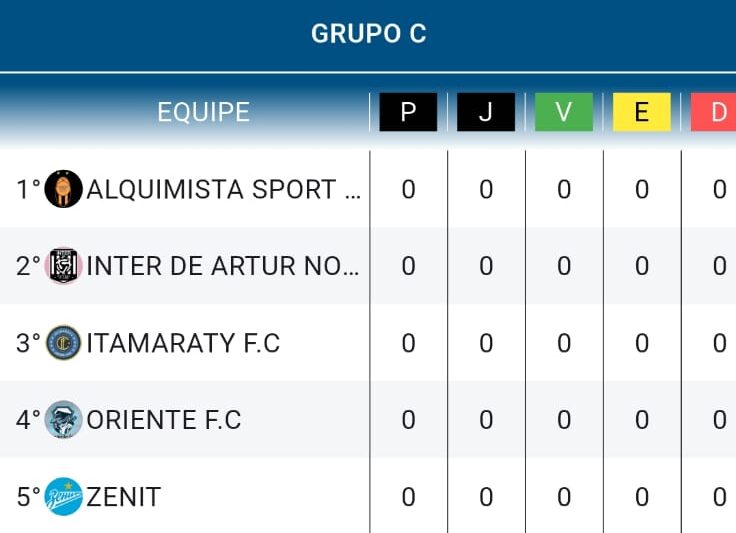This screenshot has width=736, height=533.
Task: Click the Zenit blue team logo
Action: pos(63,496)
